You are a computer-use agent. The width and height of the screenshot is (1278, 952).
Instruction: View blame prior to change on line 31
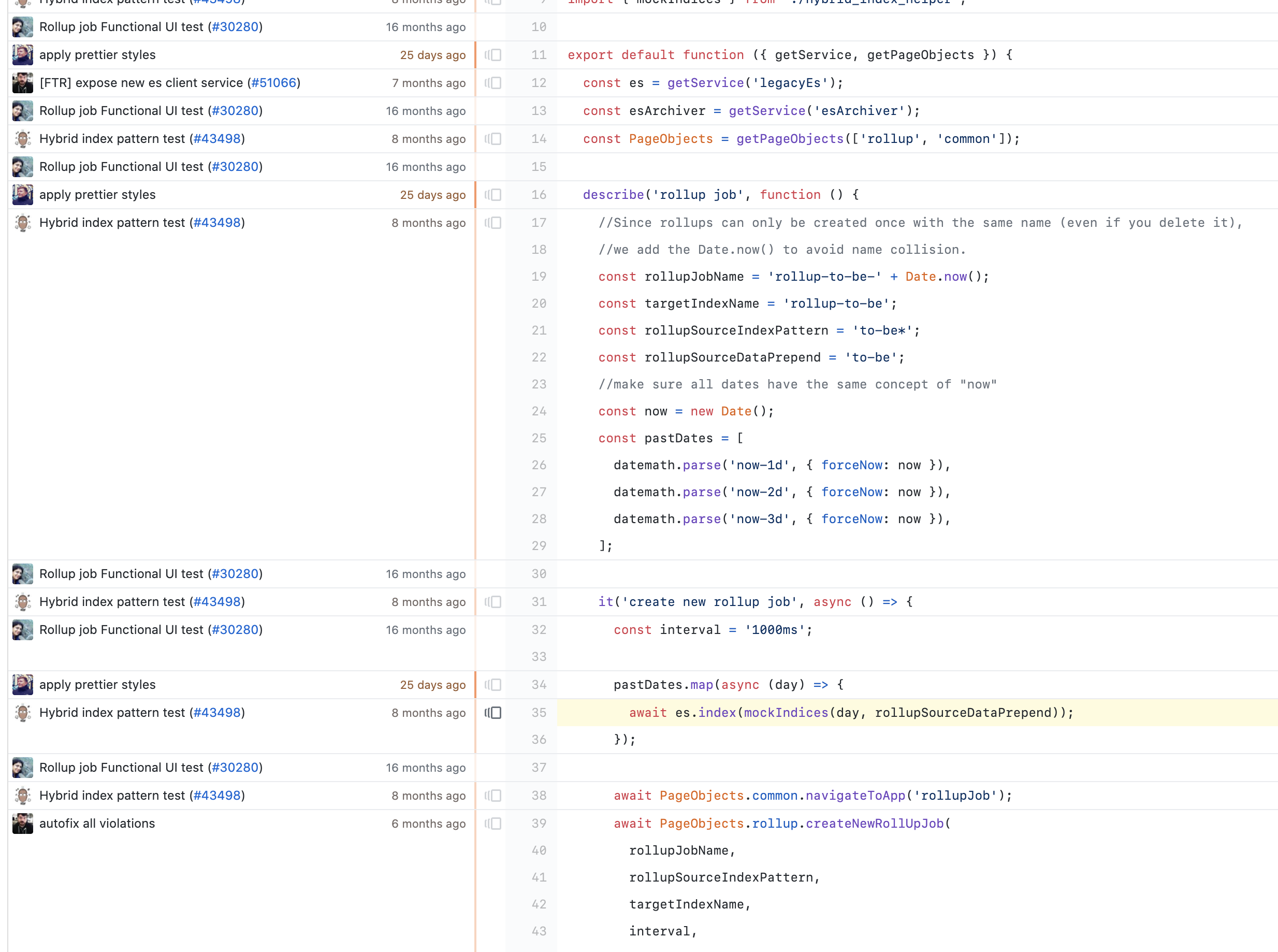point(492,602)
